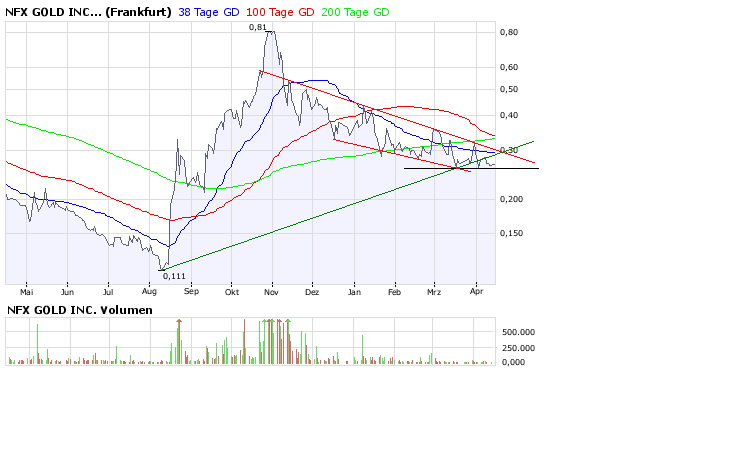Select the Okt month on the time axis
The width and height of the screenshot is (738, 475).
pos(232,294)
